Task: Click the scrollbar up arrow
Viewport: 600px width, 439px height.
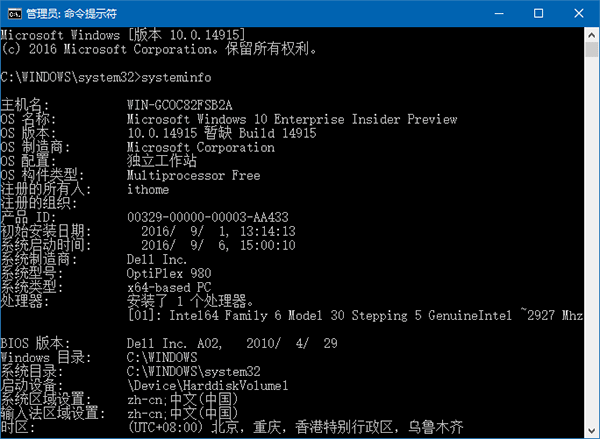Action: point(591,35)
